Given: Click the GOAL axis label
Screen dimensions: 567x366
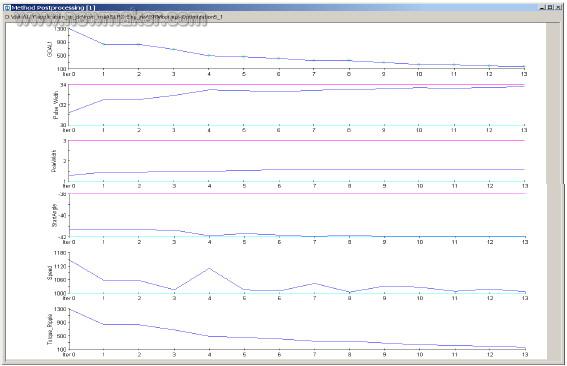Looking at the screenshot, I should click(x=50, y=49).
